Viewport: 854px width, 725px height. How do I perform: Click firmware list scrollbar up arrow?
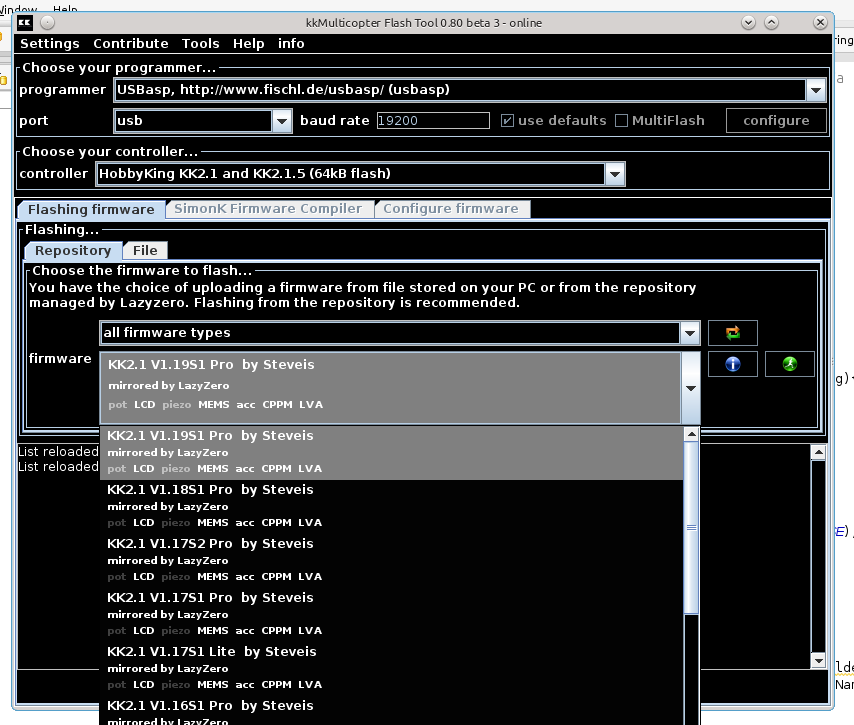[691, 434]
